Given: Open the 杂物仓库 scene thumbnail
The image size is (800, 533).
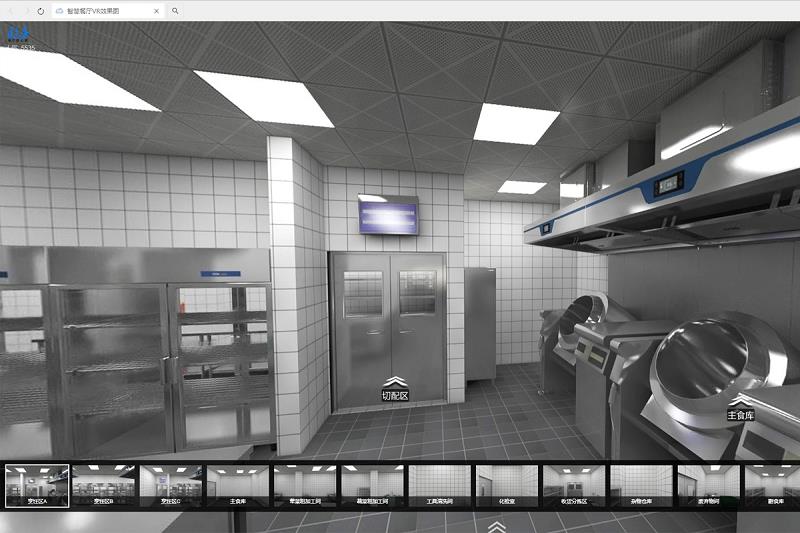Looking at the screenshot, I should (641, 486).
